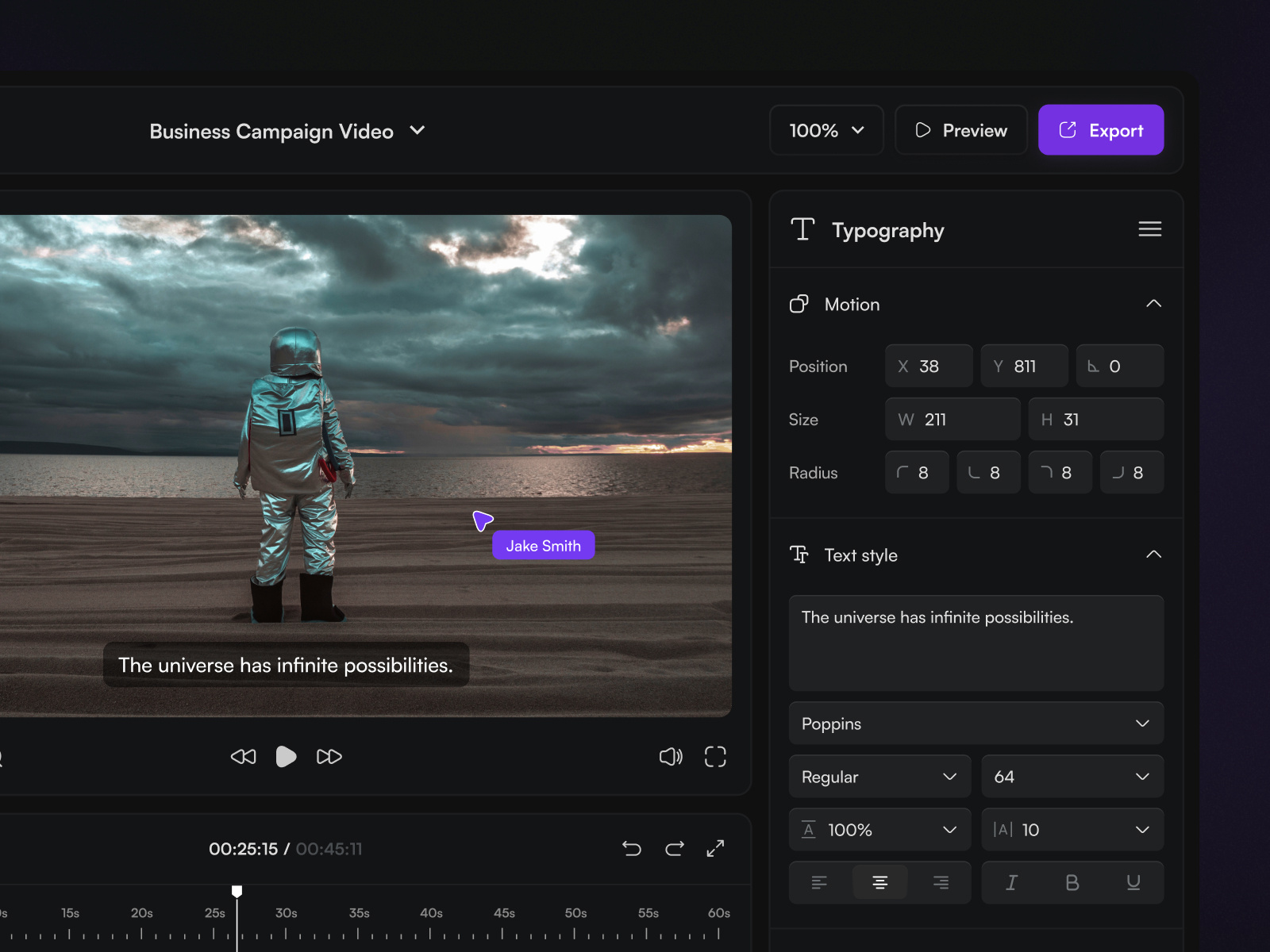Select left text alignment

818,882
